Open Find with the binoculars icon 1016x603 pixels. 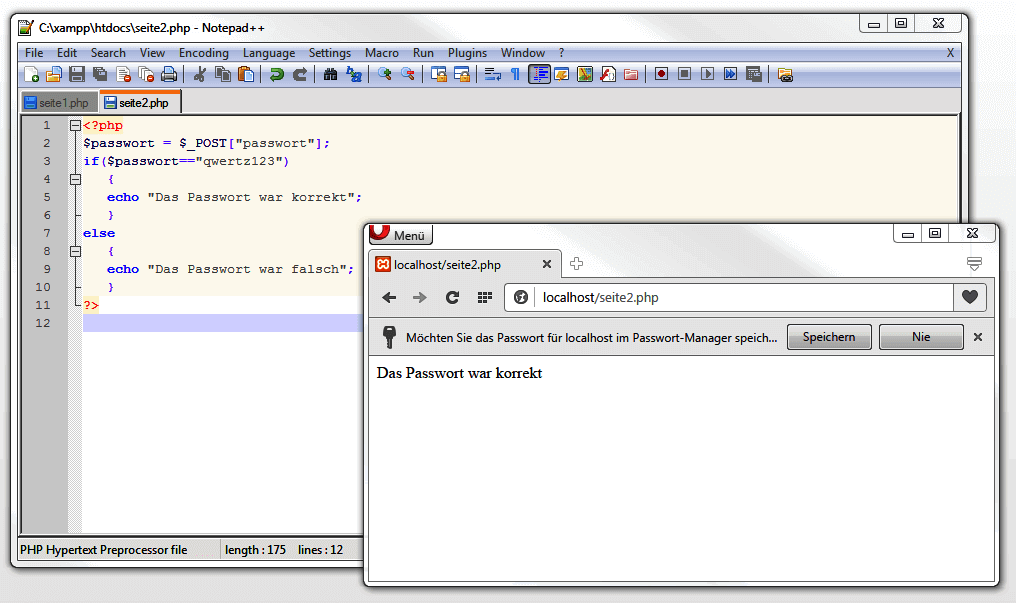pos(331,74)
